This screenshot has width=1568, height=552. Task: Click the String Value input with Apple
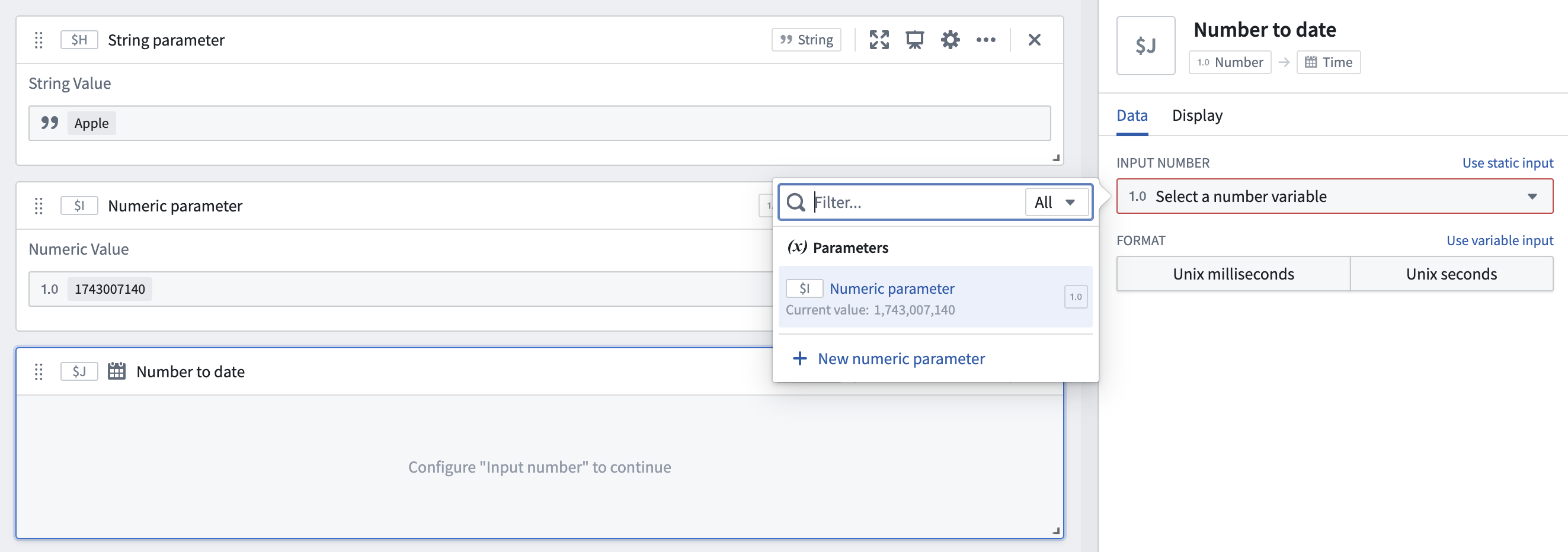point(539,124)
